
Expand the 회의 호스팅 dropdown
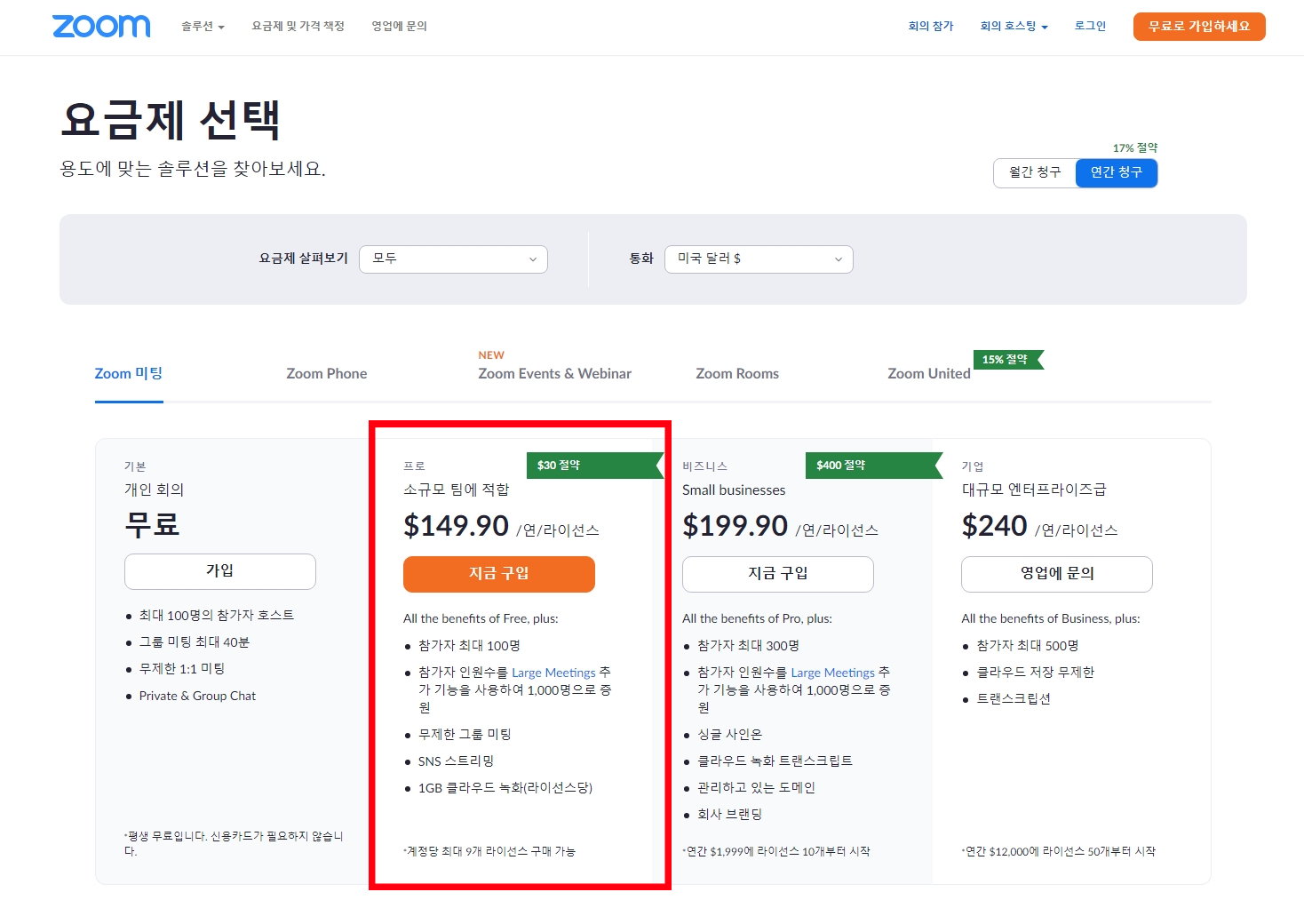pos(1014,27)
